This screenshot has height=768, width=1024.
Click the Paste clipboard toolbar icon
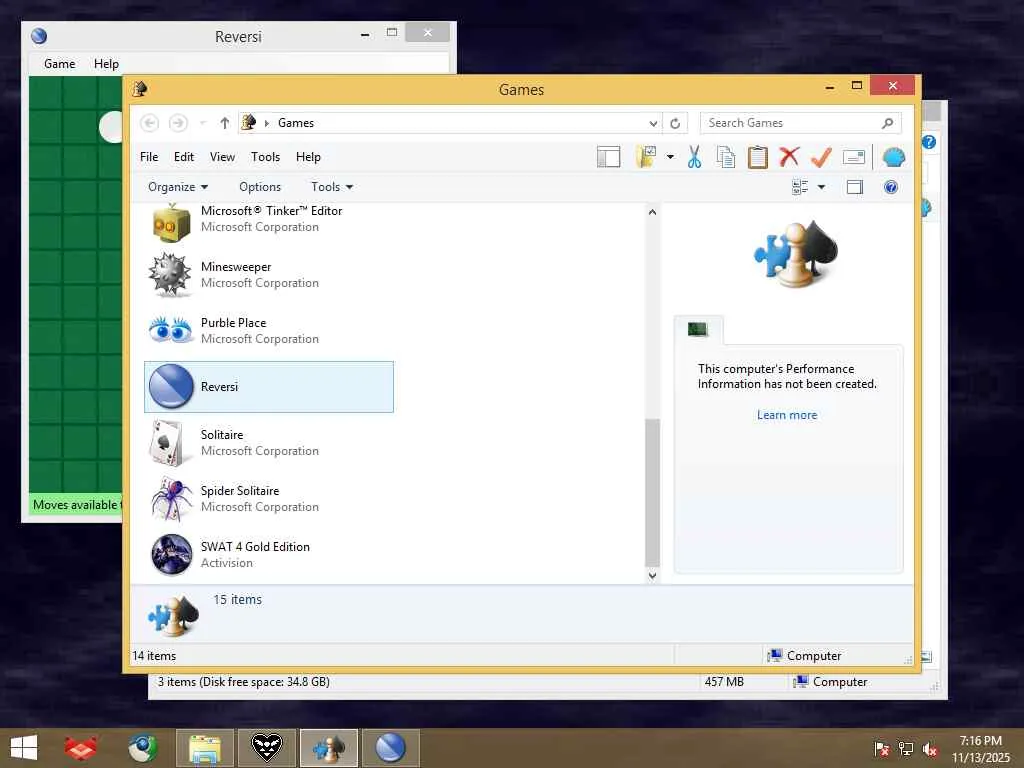coord(758,157)
